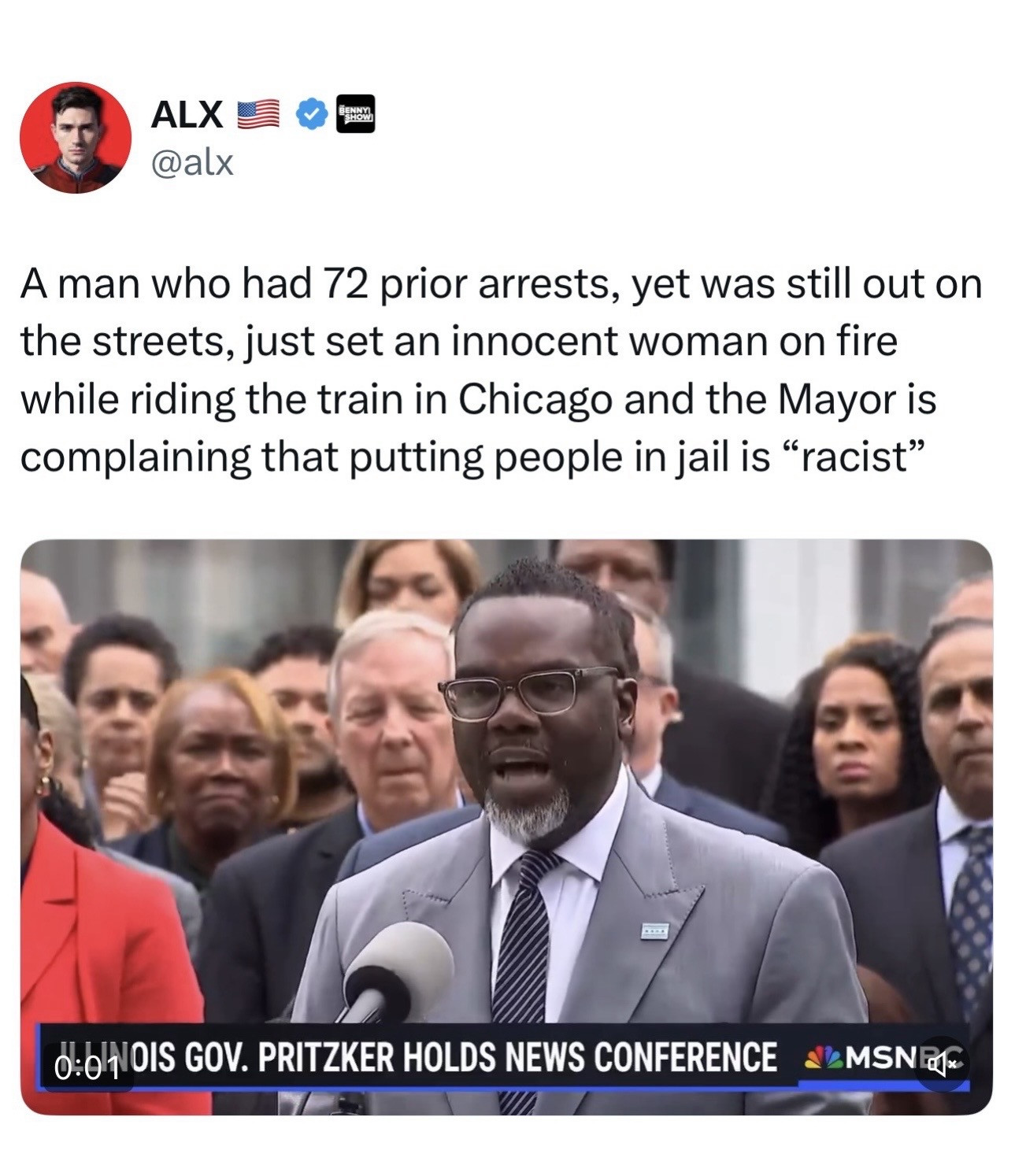Click the word "Mayor" in the tweet text

836,399
